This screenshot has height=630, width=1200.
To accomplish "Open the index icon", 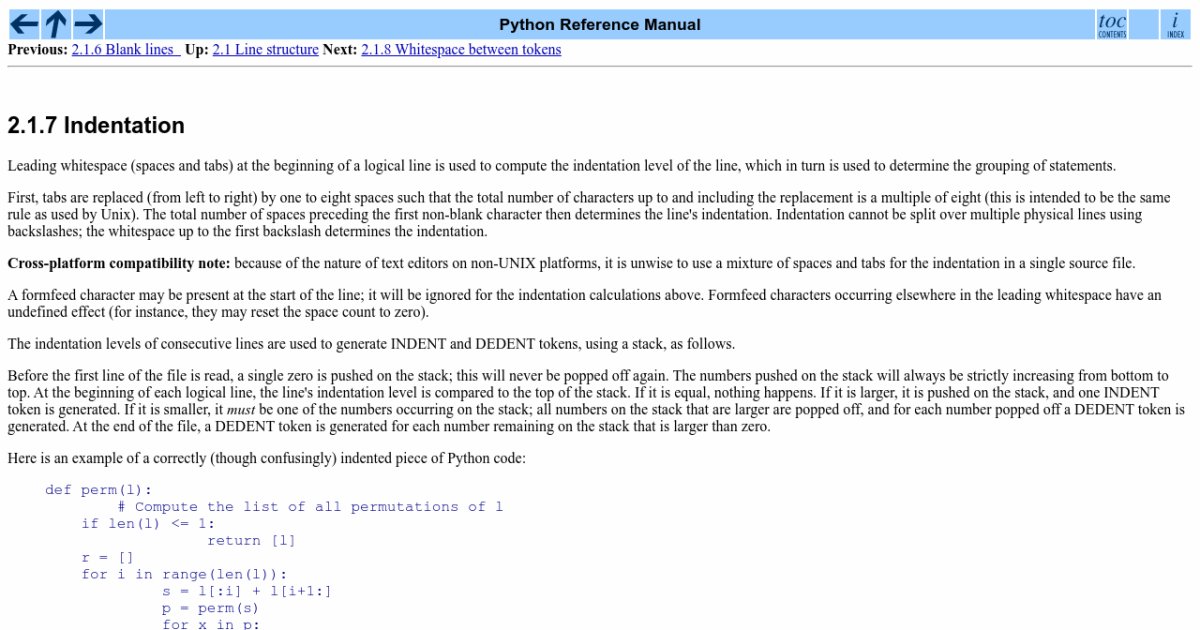I will click(x=1175, y=24).
